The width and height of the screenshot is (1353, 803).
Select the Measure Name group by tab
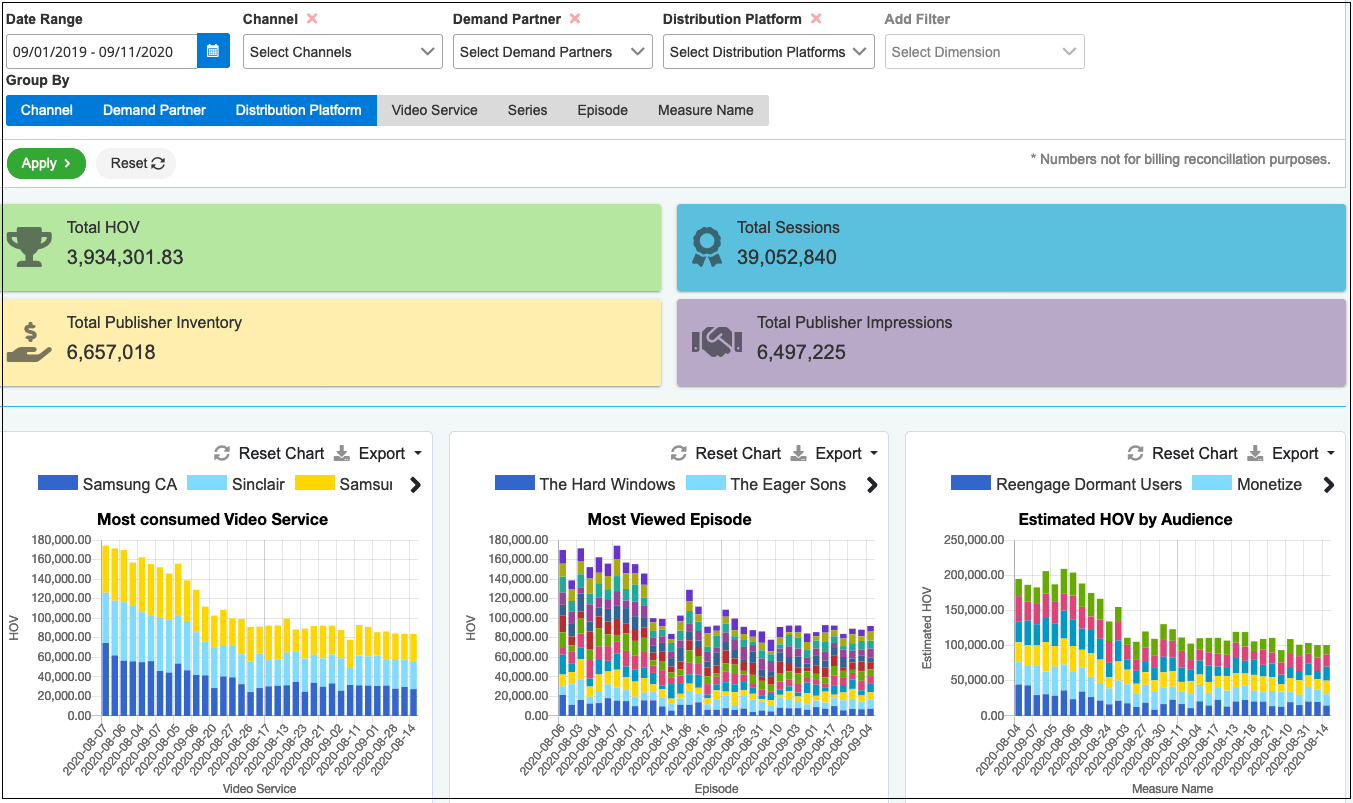tap(706, 110)
